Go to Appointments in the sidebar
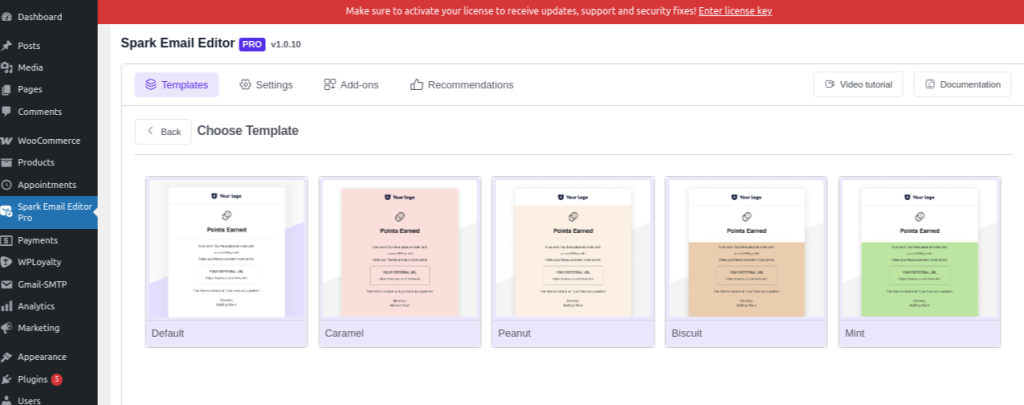 pyautogui.click(x=47, y=185)
